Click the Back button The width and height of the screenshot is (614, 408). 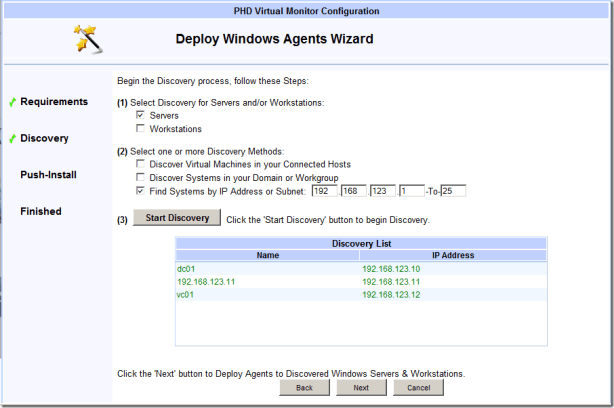coord(304,387)
